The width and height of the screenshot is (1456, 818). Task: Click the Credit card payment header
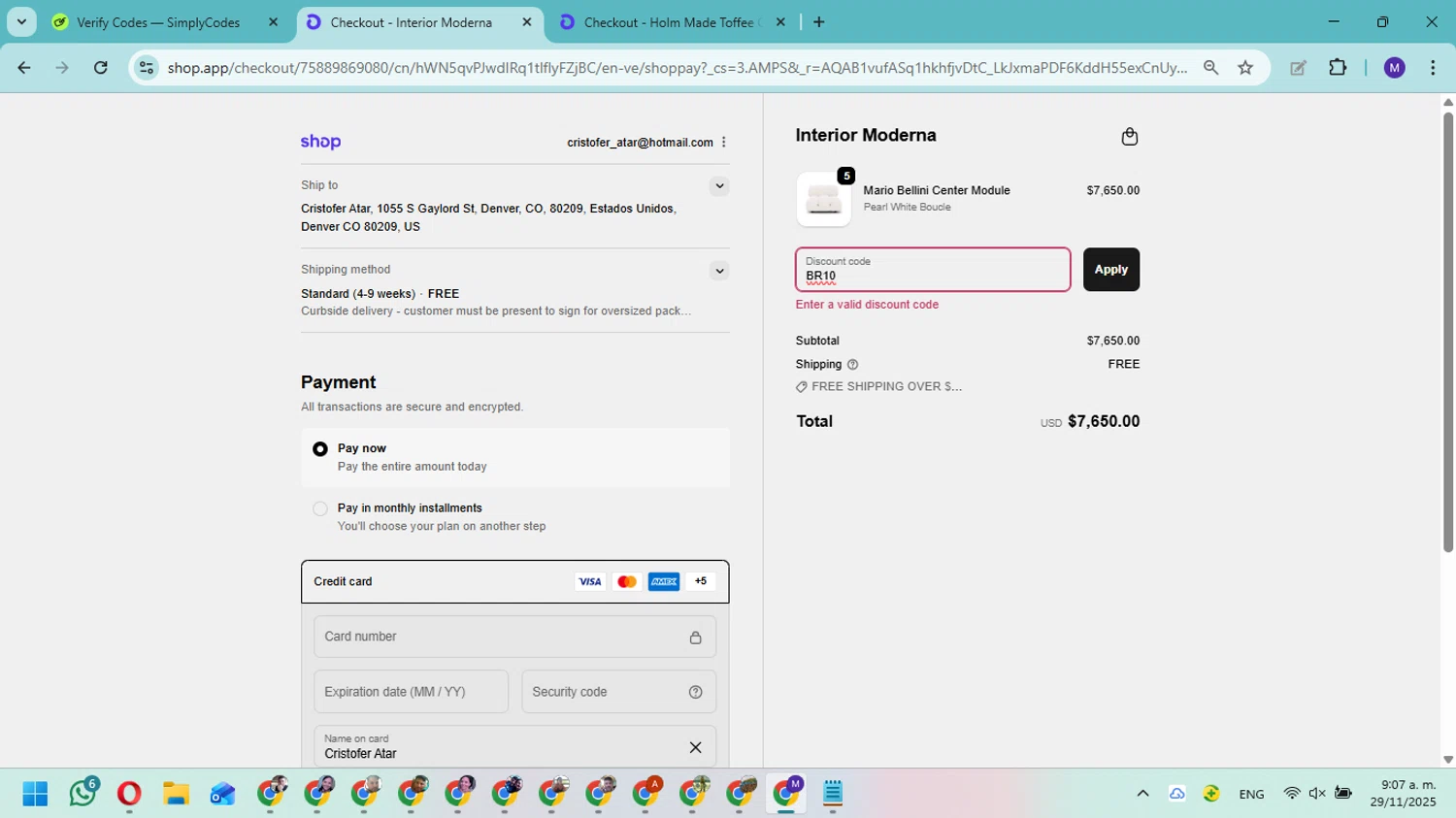click(x=514, y=582)
